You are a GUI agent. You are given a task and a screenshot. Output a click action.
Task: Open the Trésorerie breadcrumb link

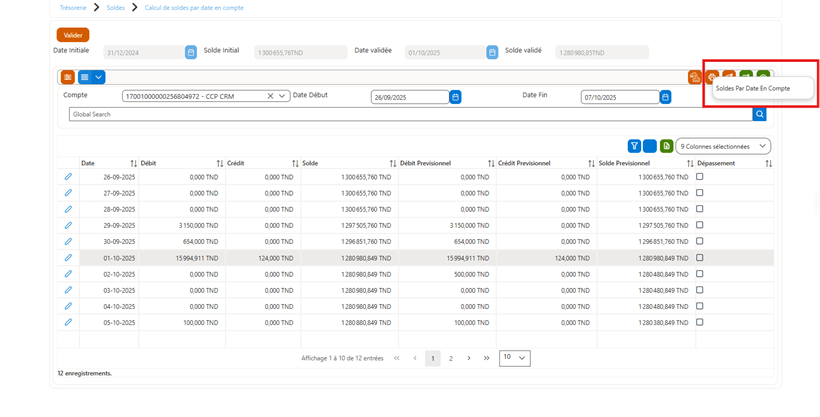[x=73, y=8]
